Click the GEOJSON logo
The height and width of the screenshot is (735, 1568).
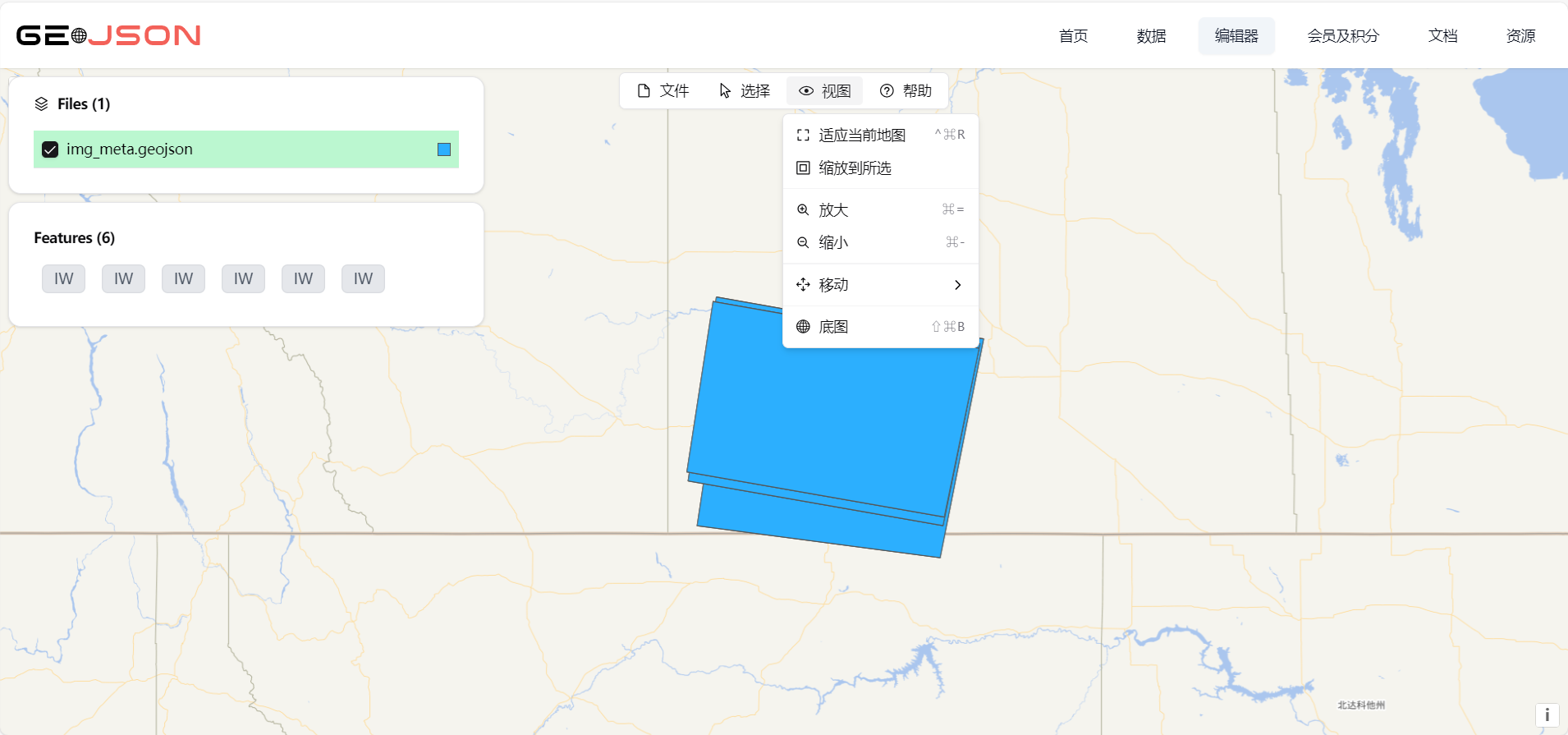pos(108,35)
